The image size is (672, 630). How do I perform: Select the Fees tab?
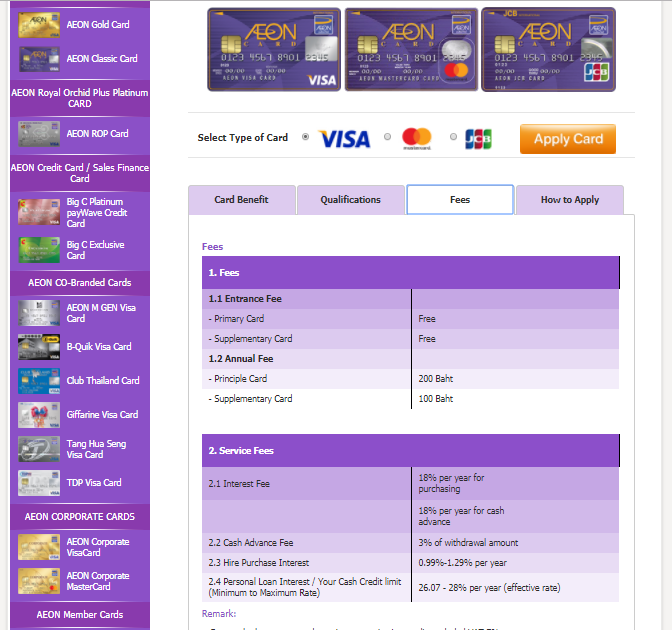pos(460,200)
